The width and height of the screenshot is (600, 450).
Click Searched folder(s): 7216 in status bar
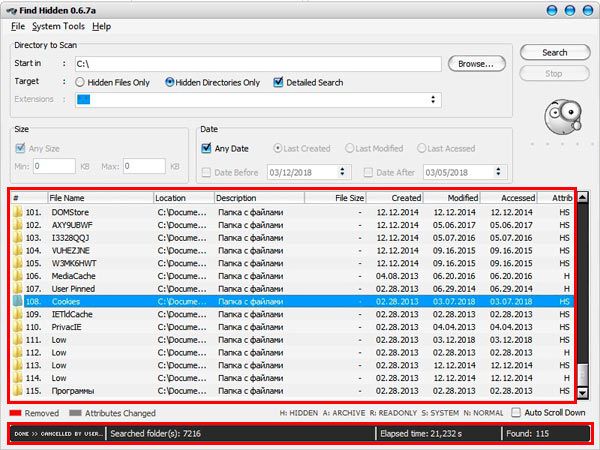(x=155, y=433)
